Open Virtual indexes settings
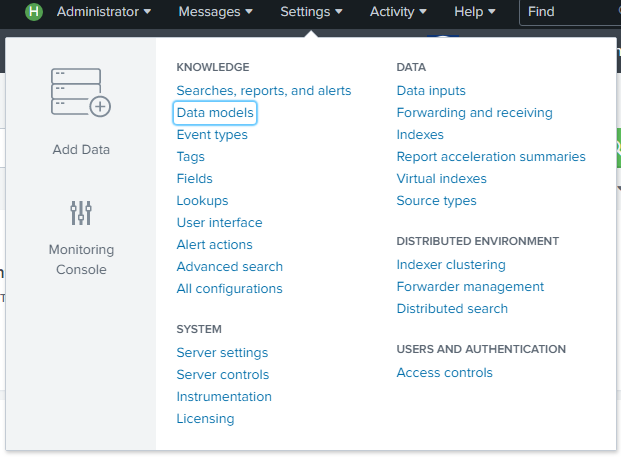 pos(441,179)
